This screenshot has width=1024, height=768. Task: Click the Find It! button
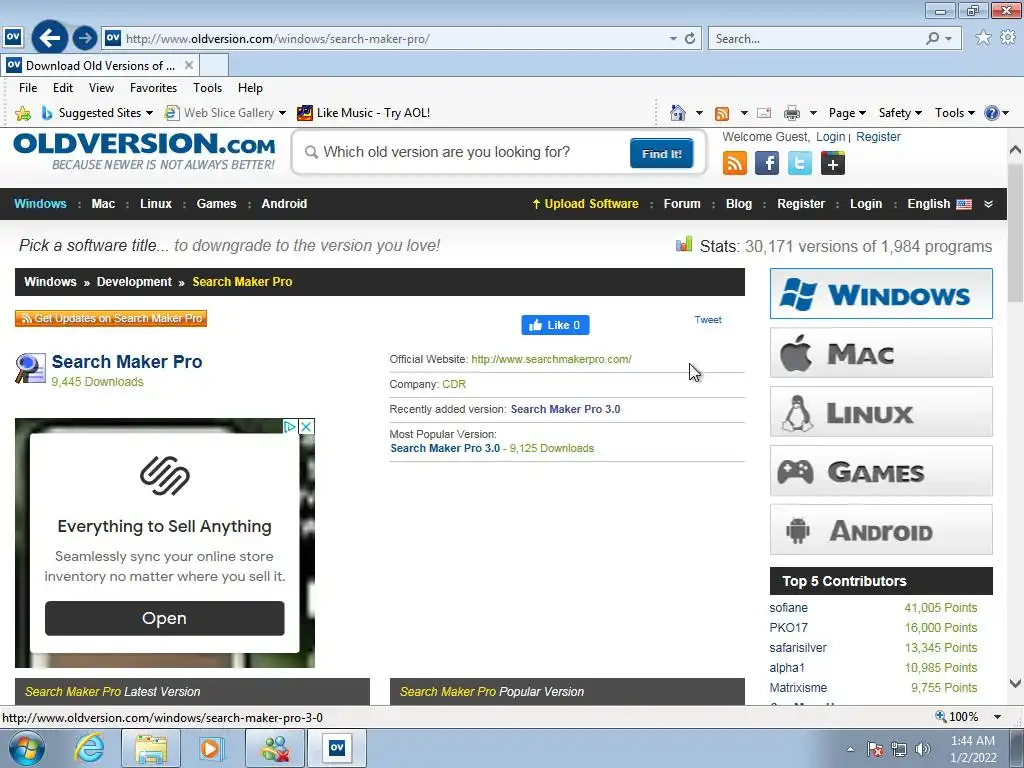(662, 153)
